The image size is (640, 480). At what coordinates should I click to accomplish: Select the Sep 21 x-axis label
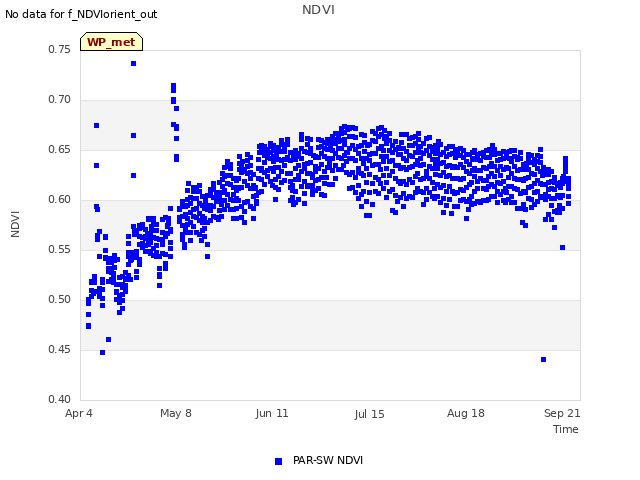[562, 413]
